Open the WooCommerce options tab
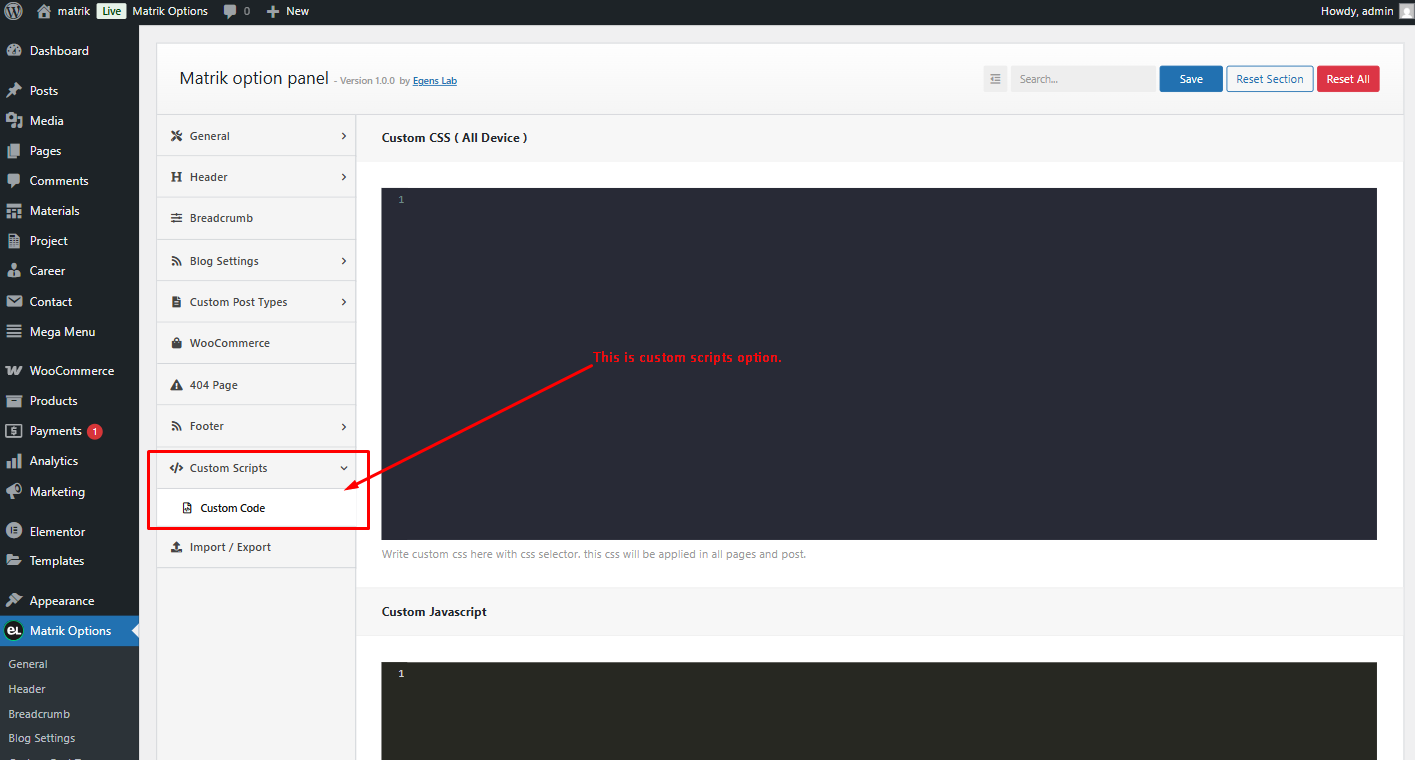 [256, 343]
